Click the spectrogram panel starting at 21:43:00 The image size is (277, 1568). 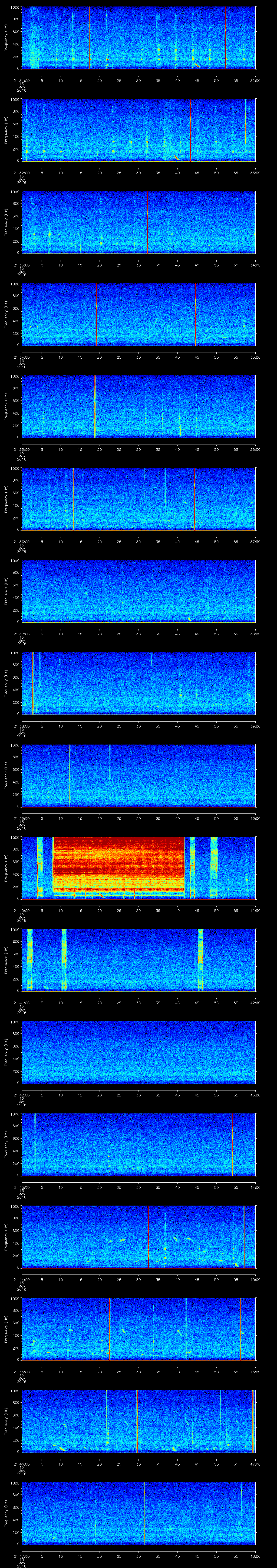(138, 1144)
